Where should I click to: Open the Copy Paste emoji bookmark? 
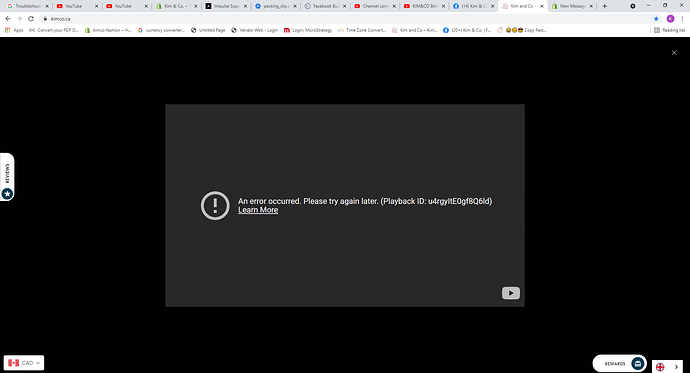coord(521,30)
